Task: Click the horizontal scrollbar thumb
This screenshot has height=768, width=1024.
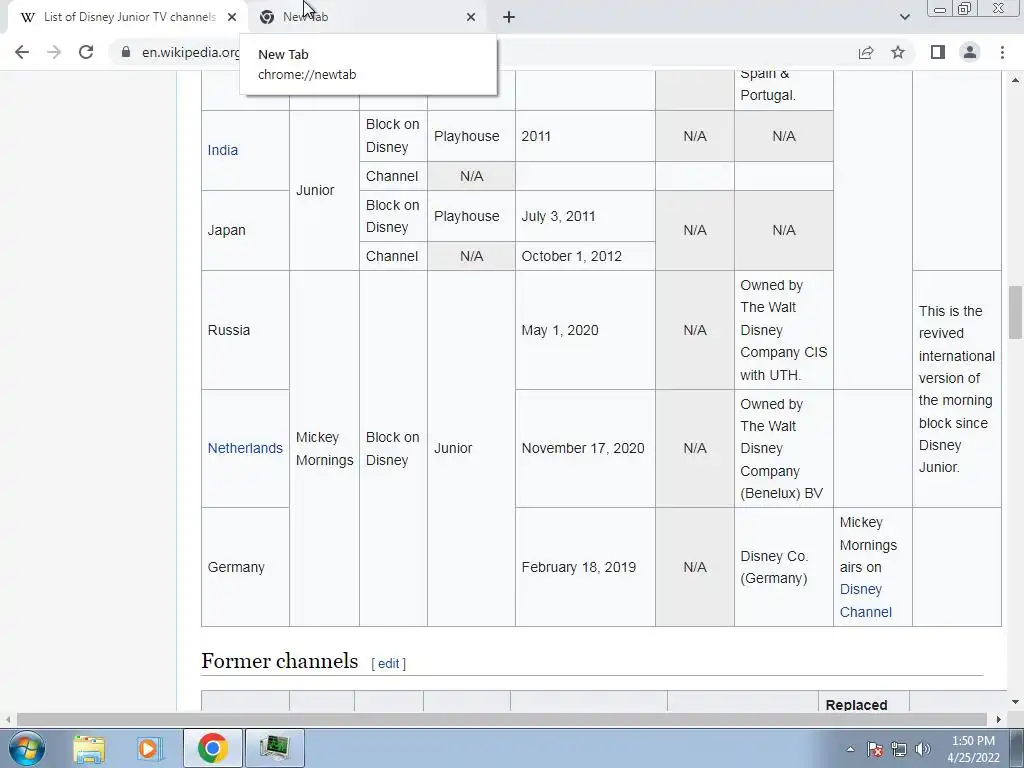Action: tap(502, 719)
